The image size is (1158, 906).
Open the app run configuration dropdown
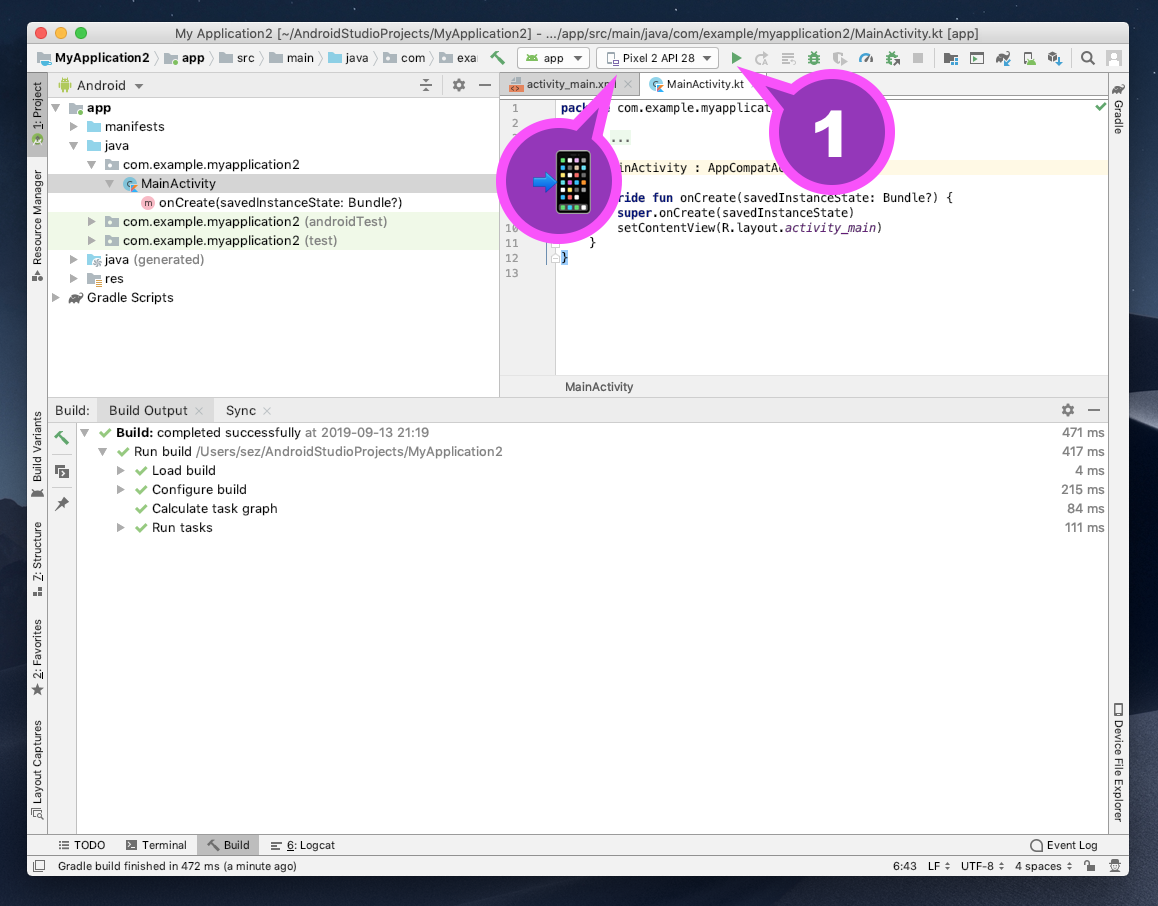553,58
